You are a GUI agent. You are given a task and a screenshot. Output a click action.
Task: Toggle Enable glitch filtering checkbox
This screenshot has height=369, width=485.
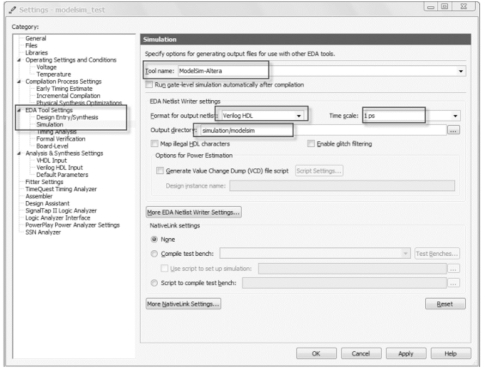click(x=311, y=144)
